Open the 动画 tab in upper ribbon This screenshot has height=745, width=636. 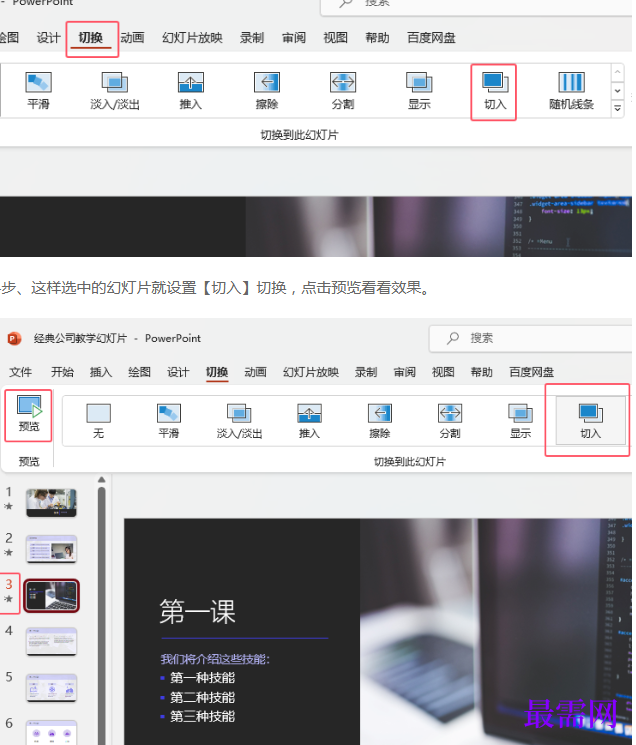(x=132, y=38)
